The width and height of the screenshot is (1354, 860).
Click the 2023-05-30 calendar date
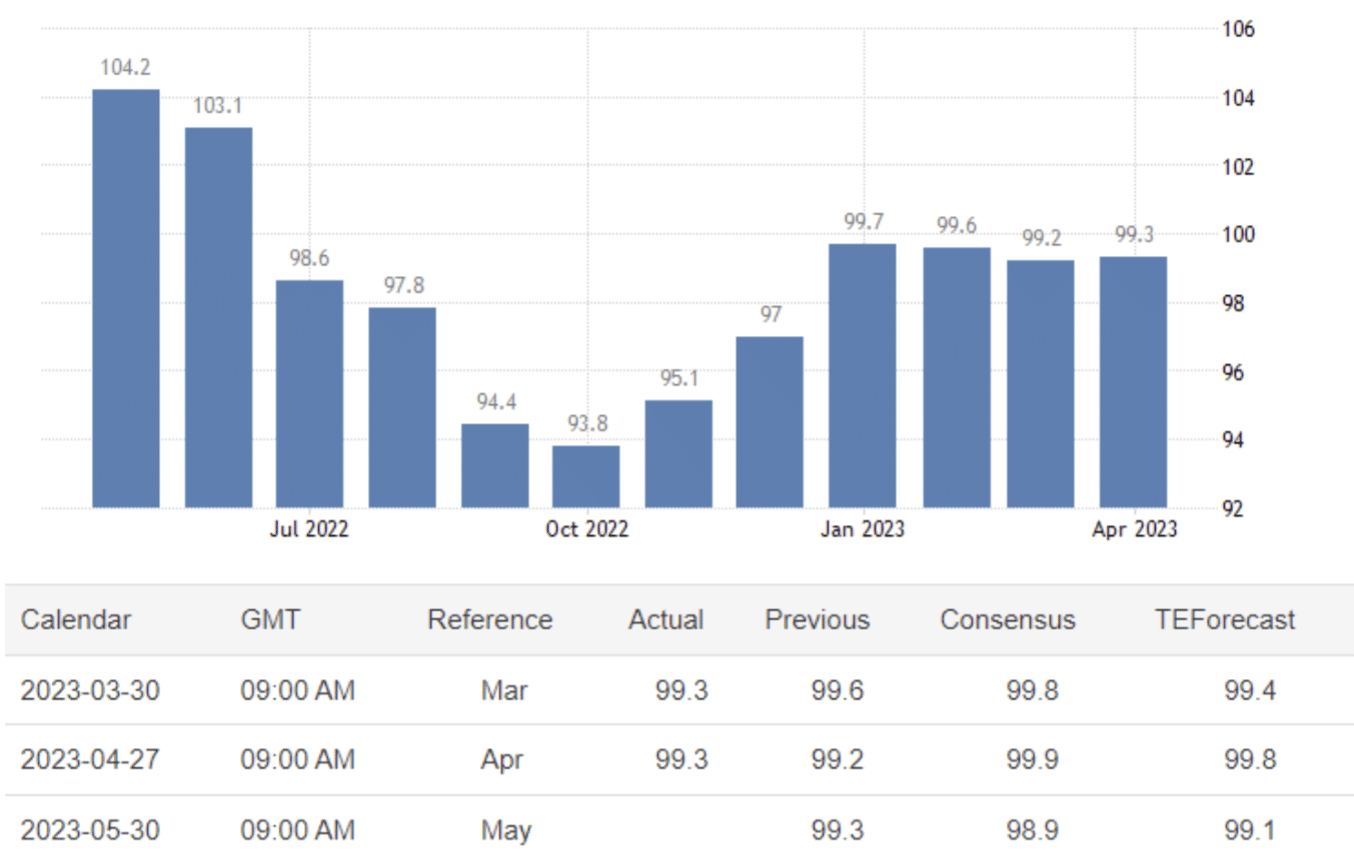click(x=90, y=831)
